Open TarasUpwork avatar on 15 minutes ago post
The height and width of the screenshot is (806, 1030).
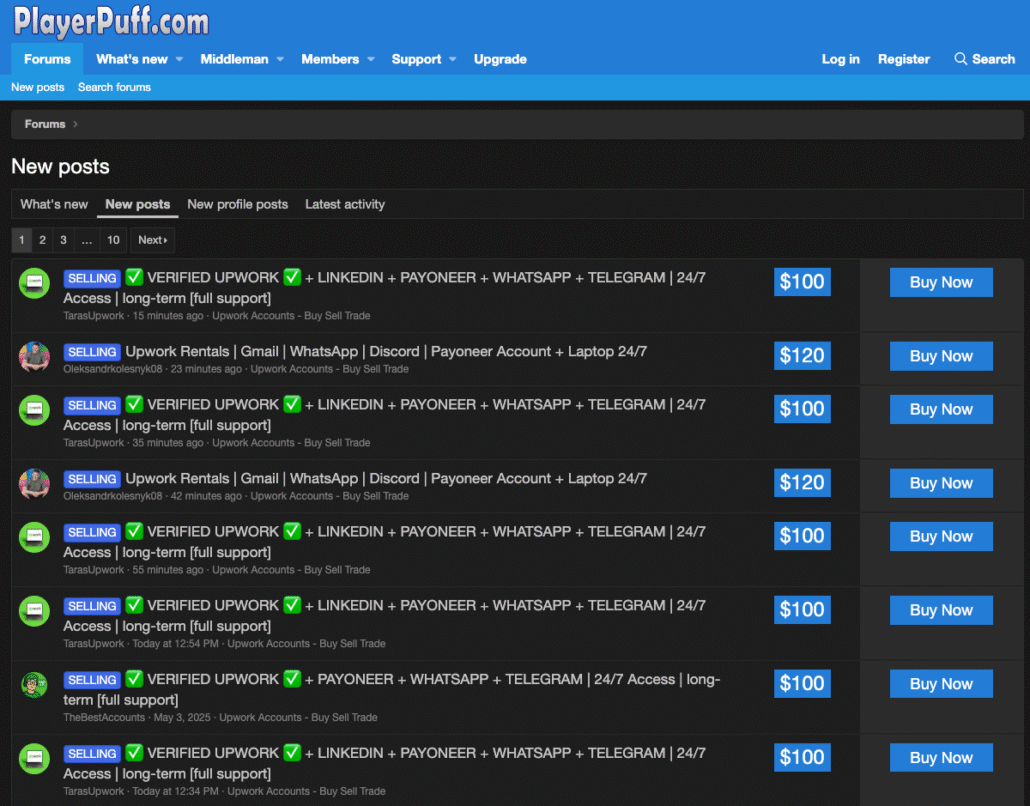point(34,283)
